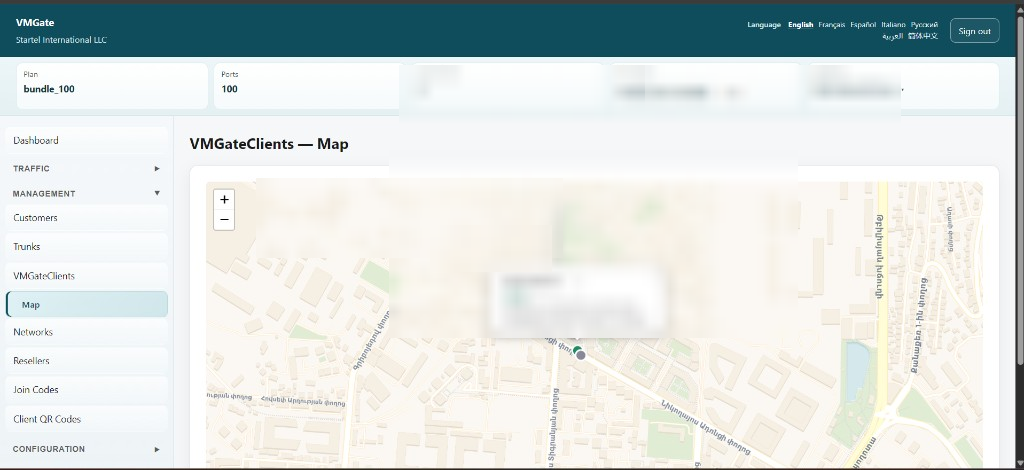Open Trunks page
Viewport: 1024px width, 470px height.
(86, 247)
